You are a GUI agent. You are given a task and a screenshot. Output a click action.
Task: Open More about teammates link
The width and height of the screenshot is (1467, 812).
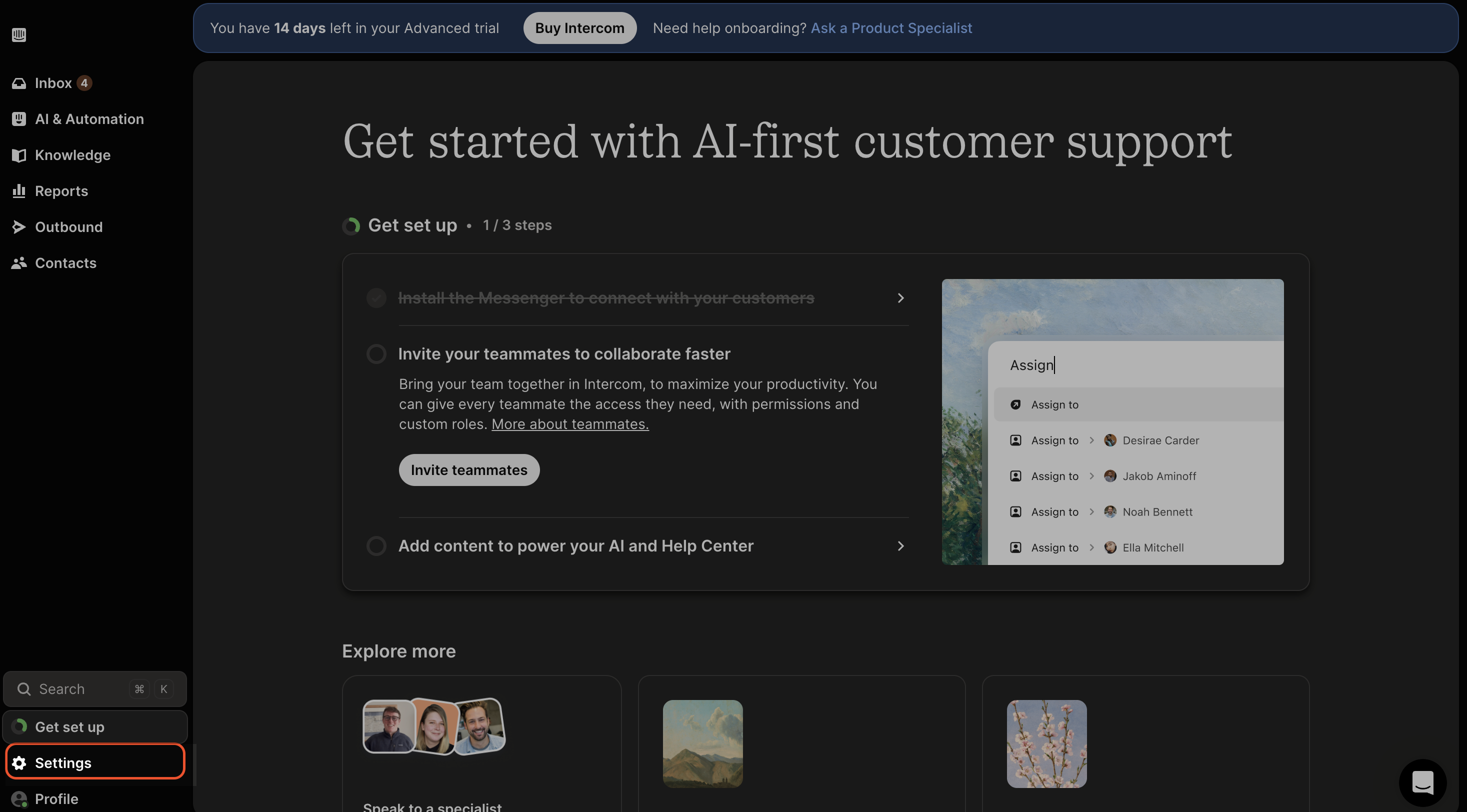(570, 424)
